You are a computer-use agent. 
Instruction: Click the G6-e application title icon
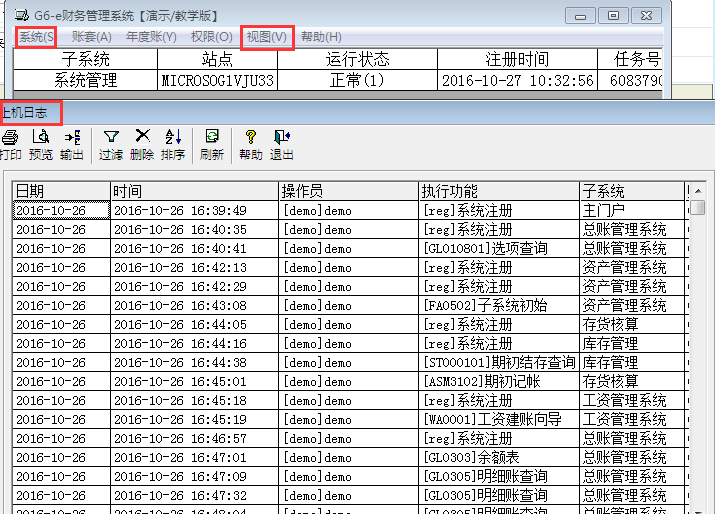22,16
